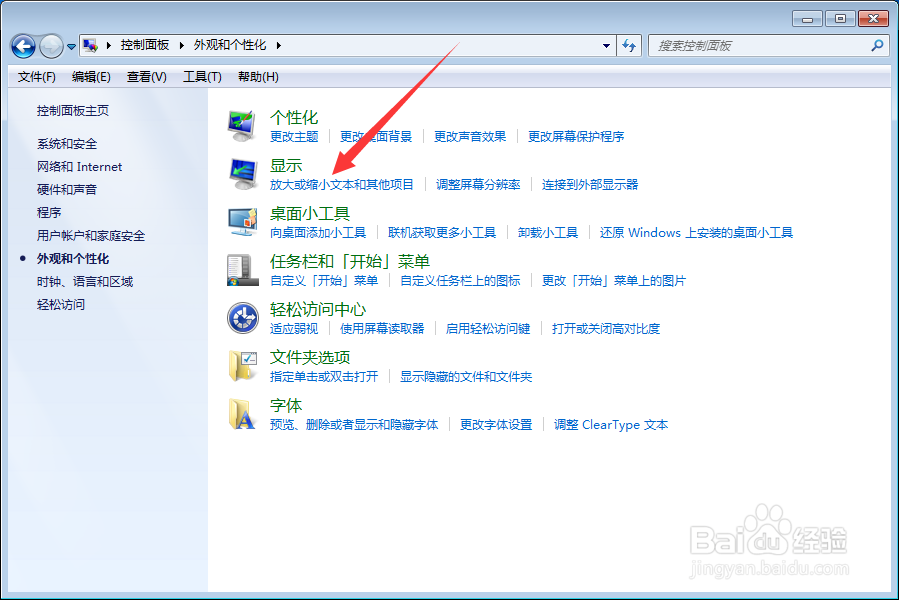This screenshot has height=600, width=899.
Task: Open the 轻松访问中心 heading link
Action: click(318, 310)
